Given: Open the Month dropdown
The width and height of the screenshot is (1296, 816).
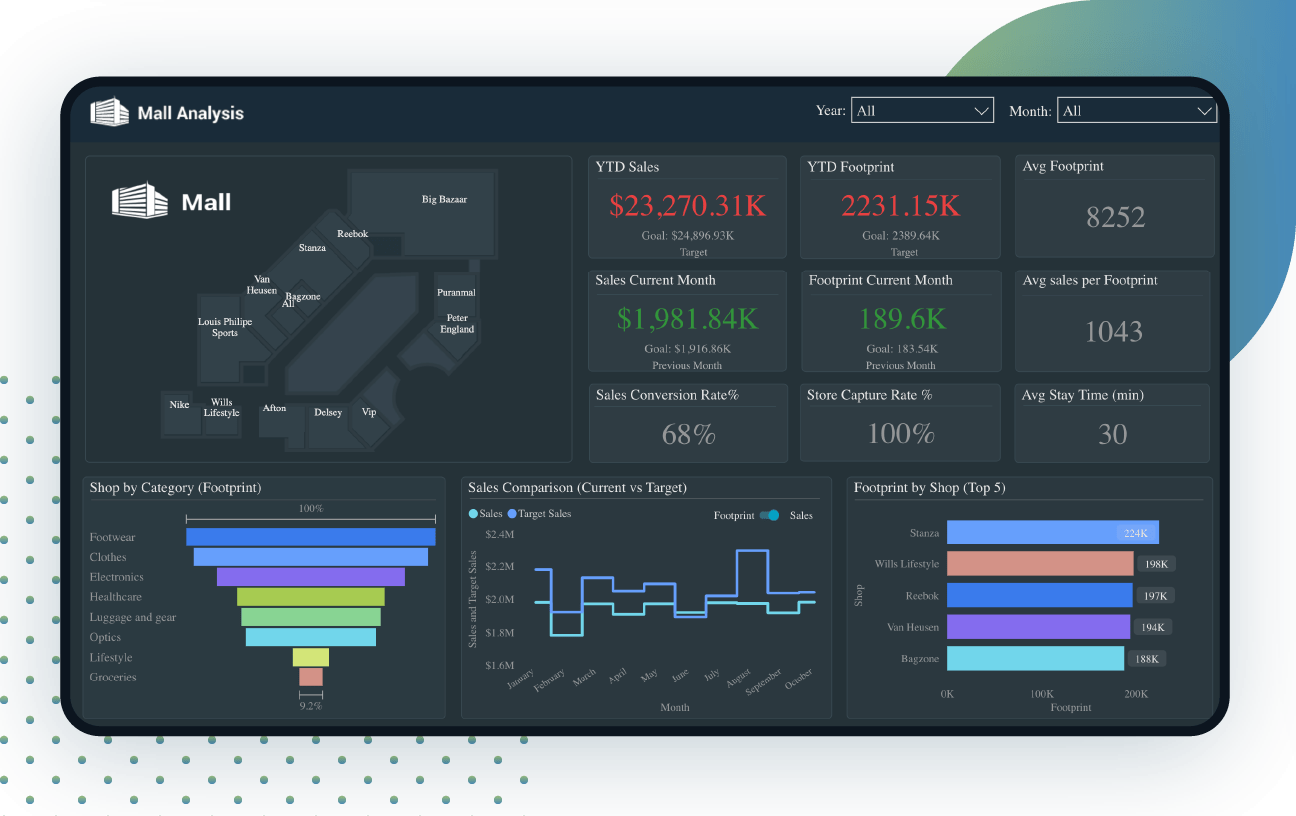Looking at the screenshot, I should 1137,111.
